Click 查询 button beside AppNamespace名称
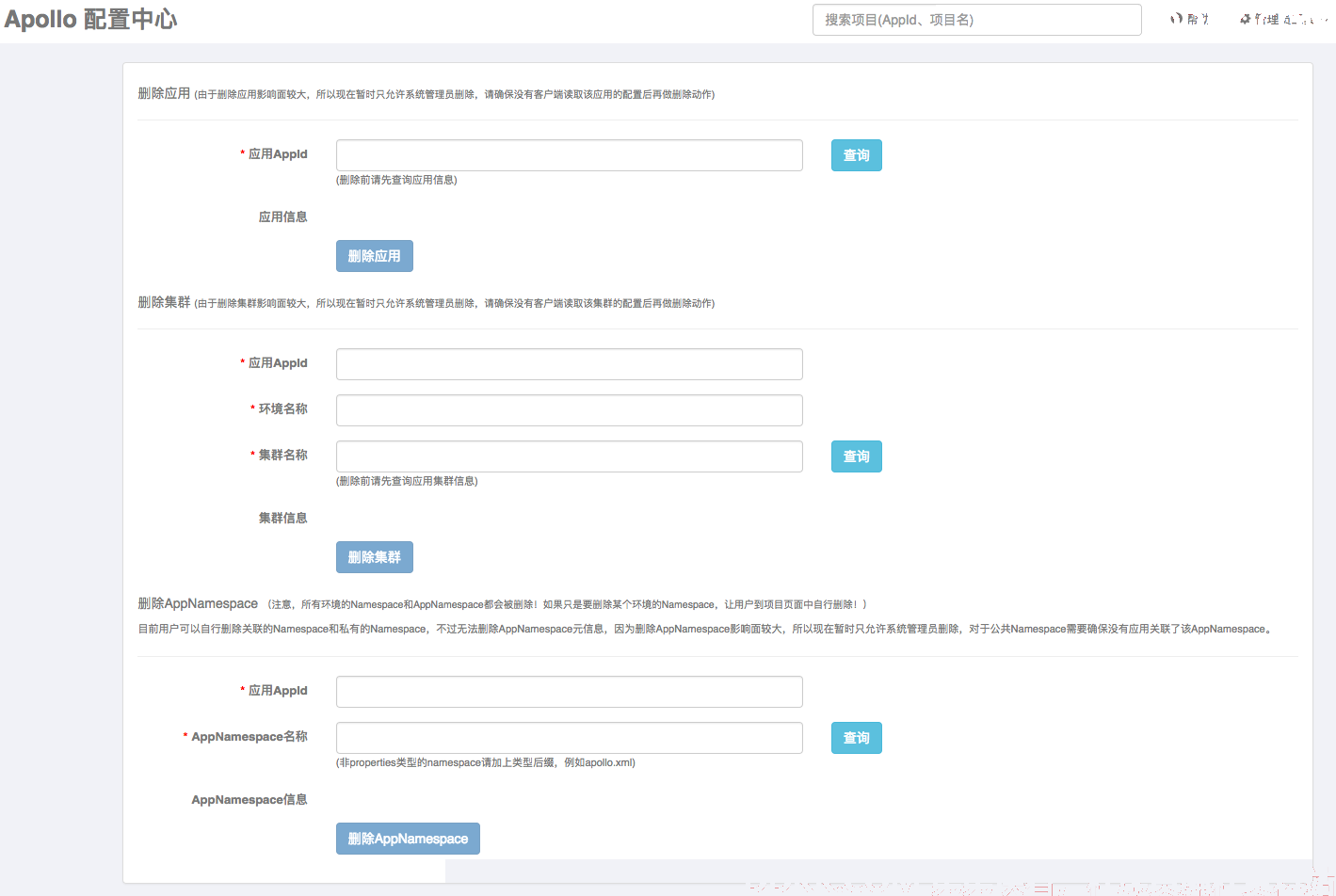 click(x=856, y=738)
